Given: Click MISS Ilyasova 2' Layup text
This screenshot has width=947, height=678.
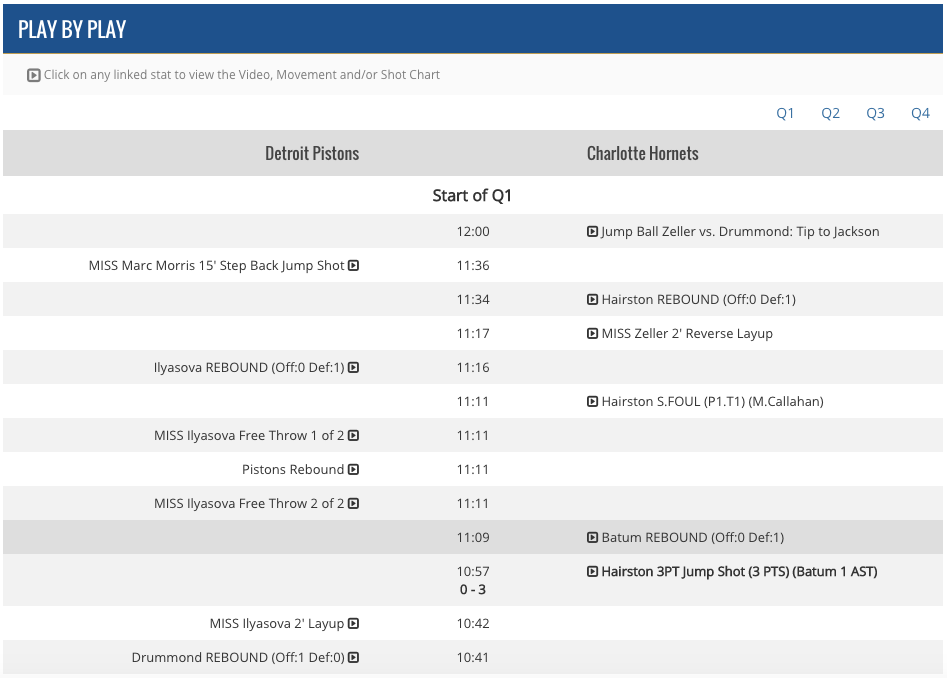Looking at the screenshot, I should 277,624.
